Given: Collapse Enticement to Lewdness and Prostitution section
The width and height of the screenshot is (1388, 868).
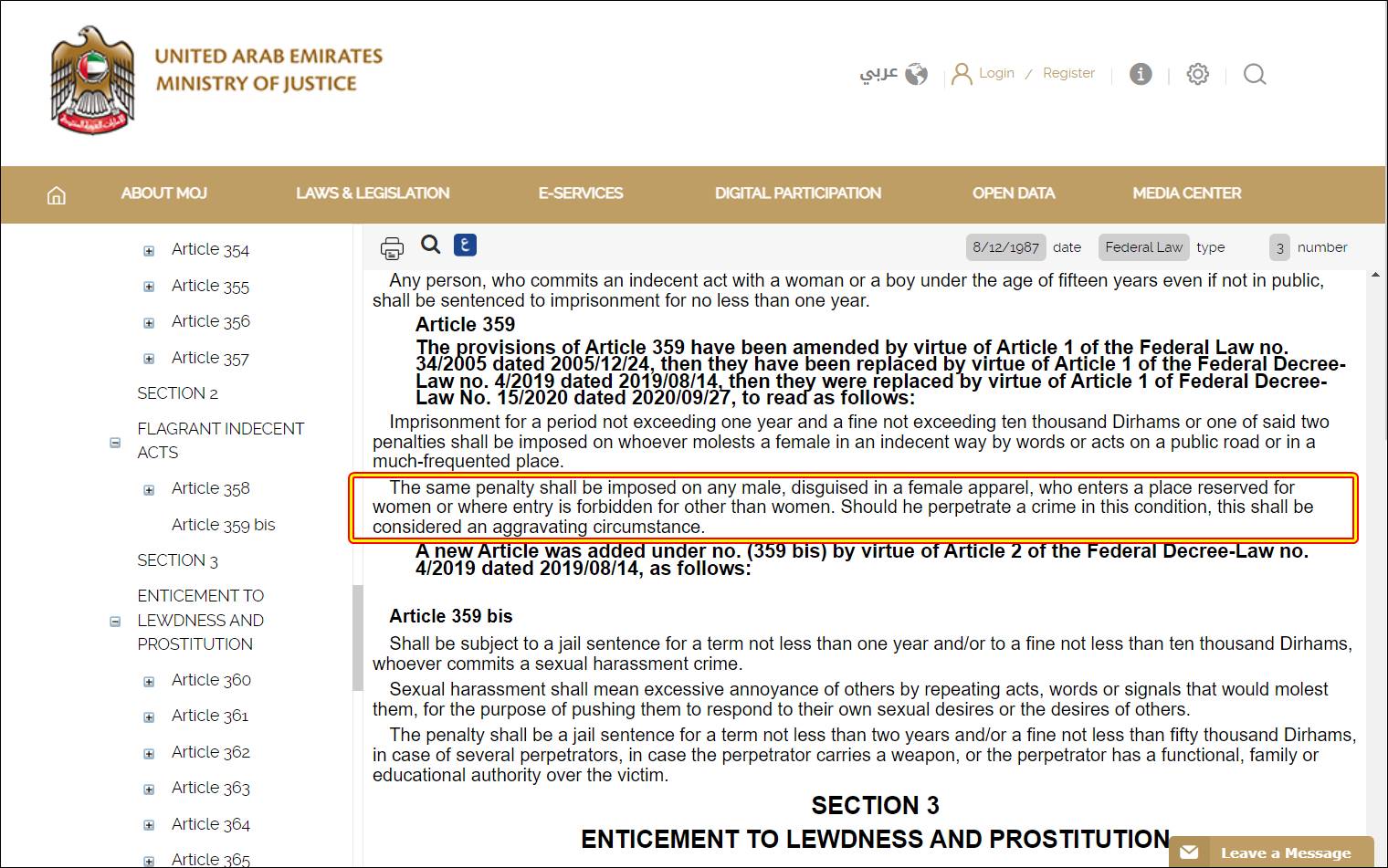Looking at the screenshot, I should click(x=115, y=621).
